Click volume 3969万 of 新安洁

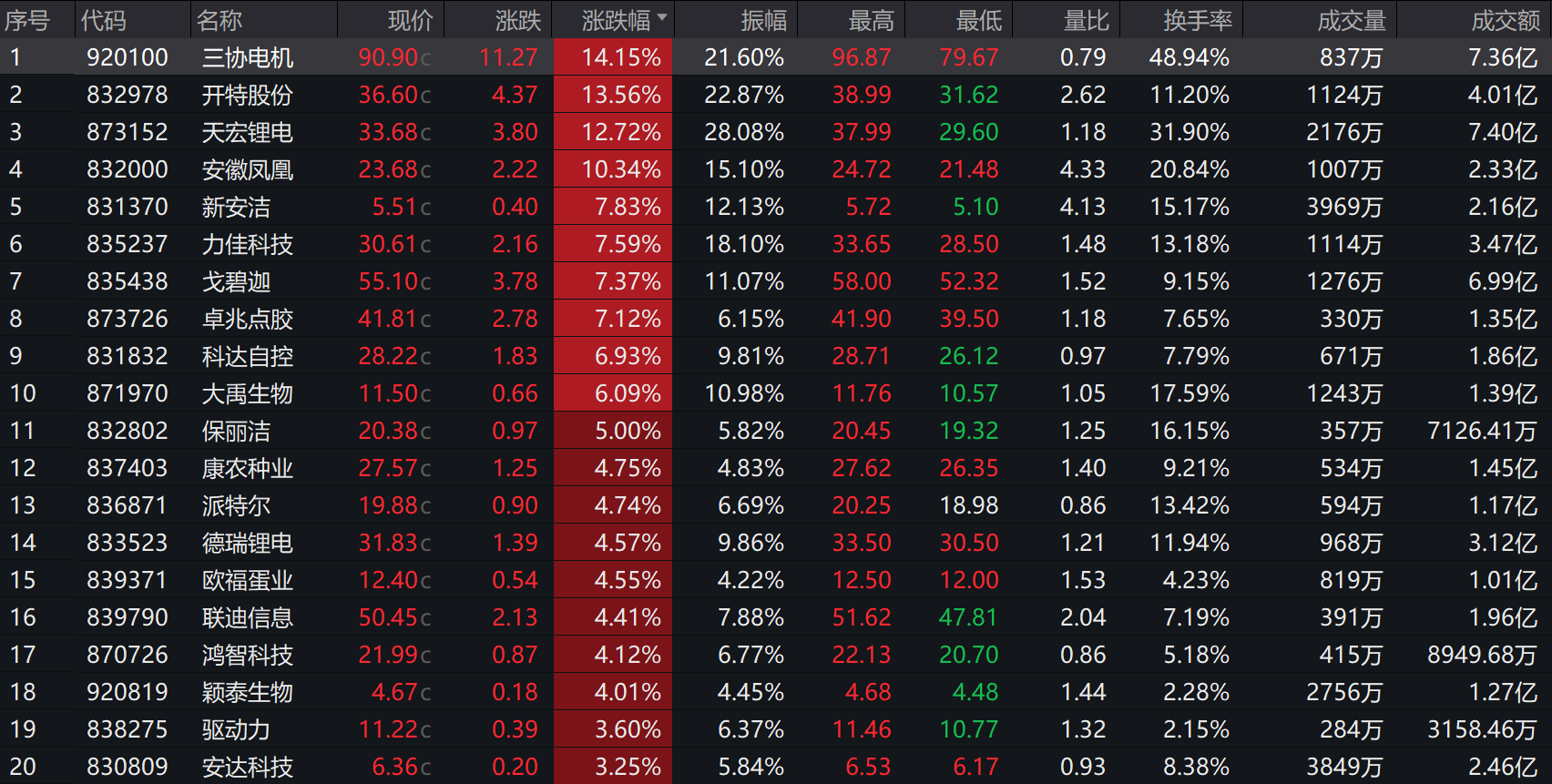(1344, 207)
